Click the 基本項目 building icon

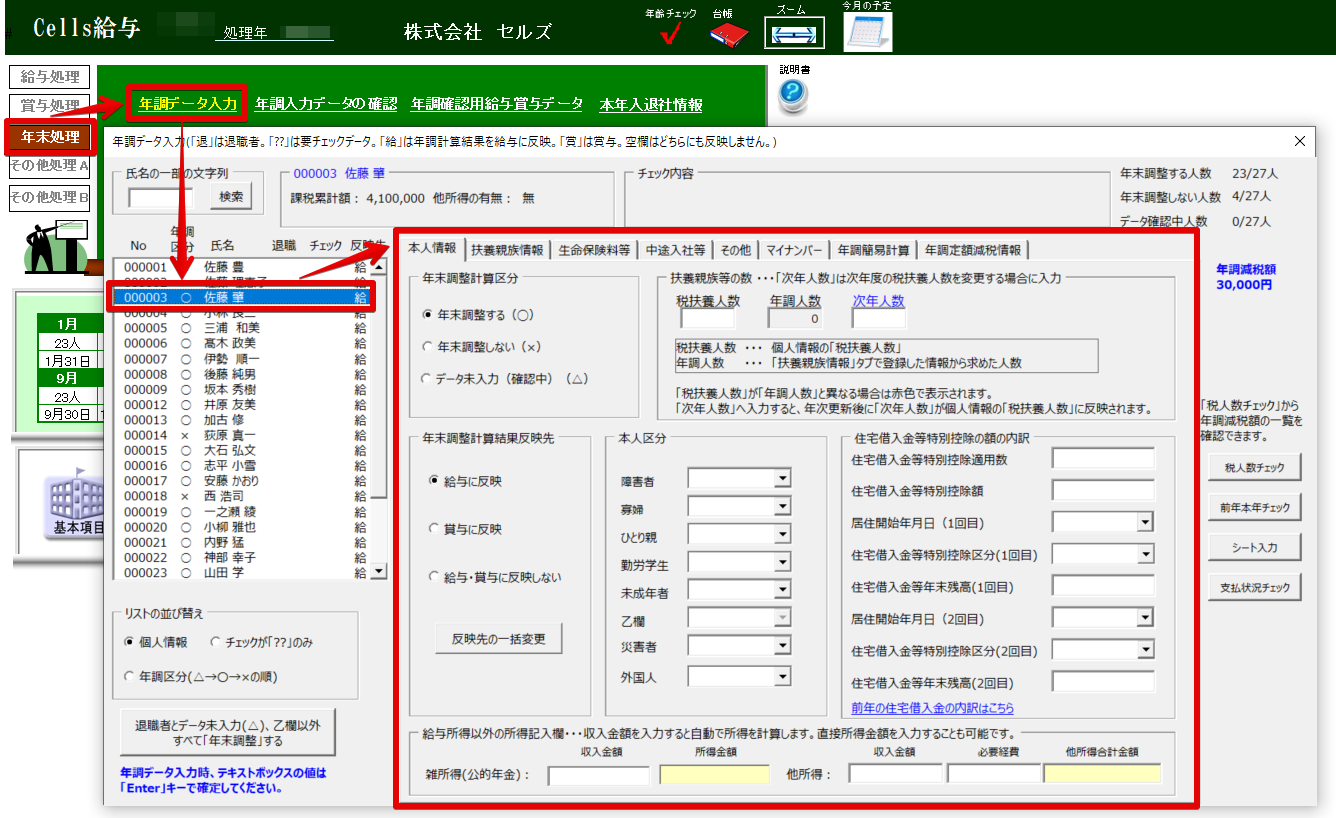[x=76, y=505]
